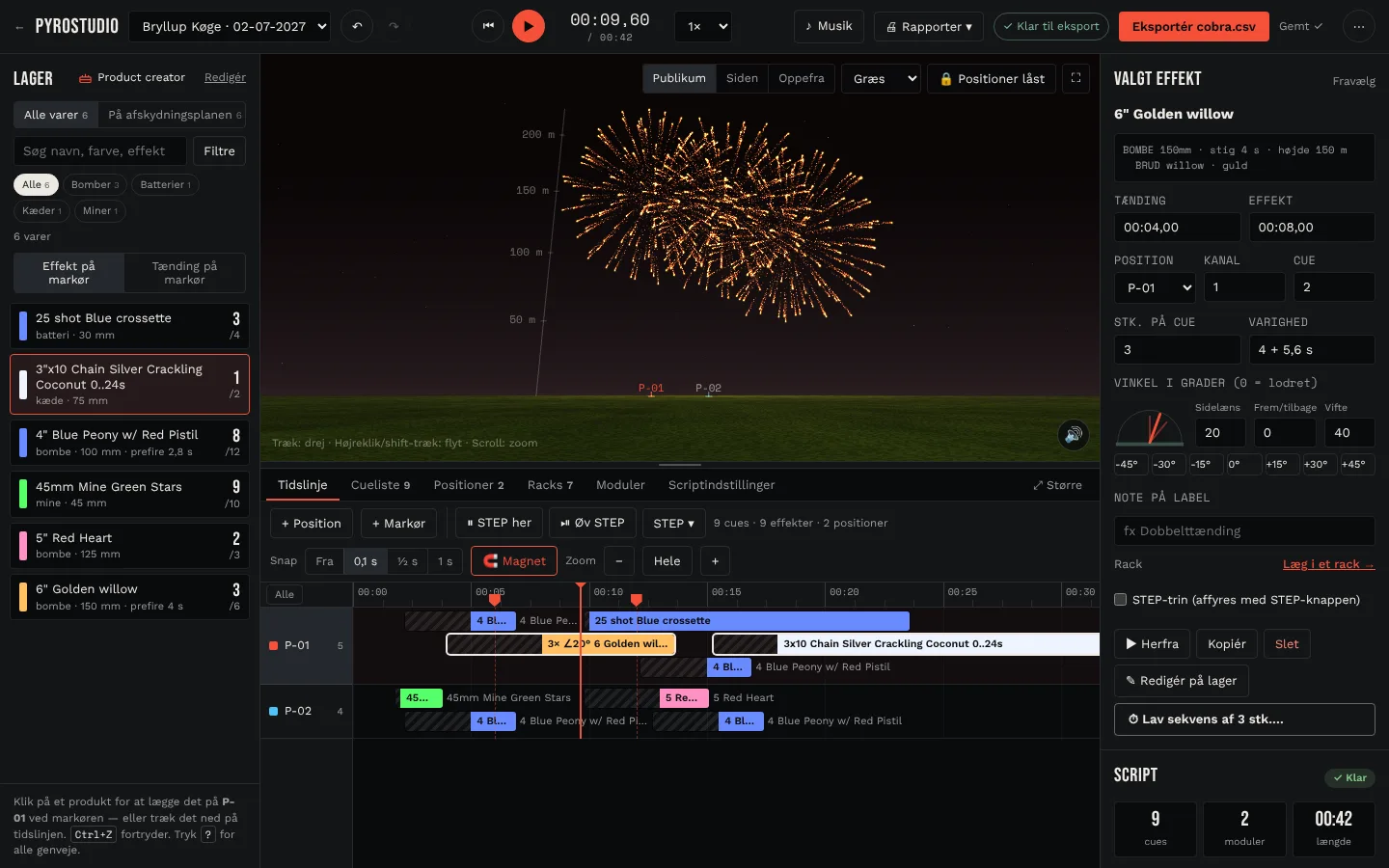This screenshot has width=1389, height=868.
Task: Open the playback speed 1x dropdown
Action: coord(703,26)
